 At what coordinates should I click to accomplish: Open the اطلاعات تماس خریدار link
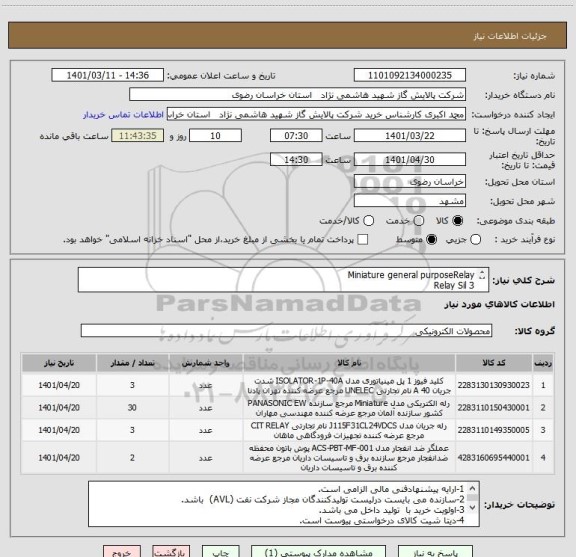123,115
